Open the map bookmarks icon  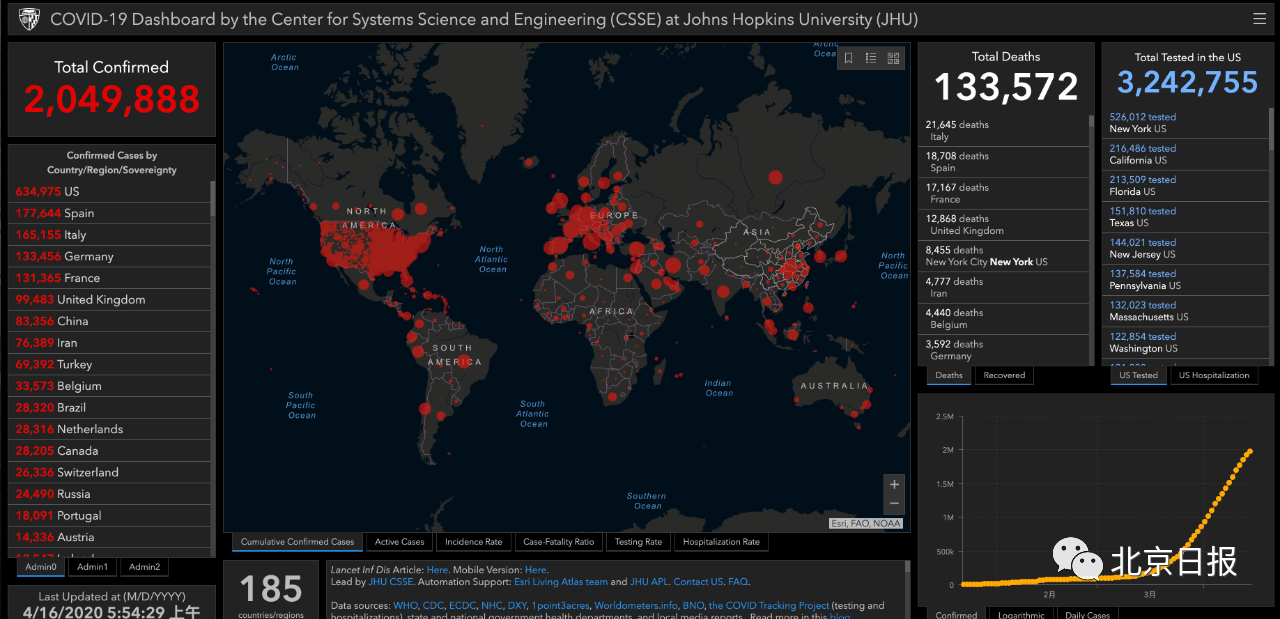coord(848,58)
